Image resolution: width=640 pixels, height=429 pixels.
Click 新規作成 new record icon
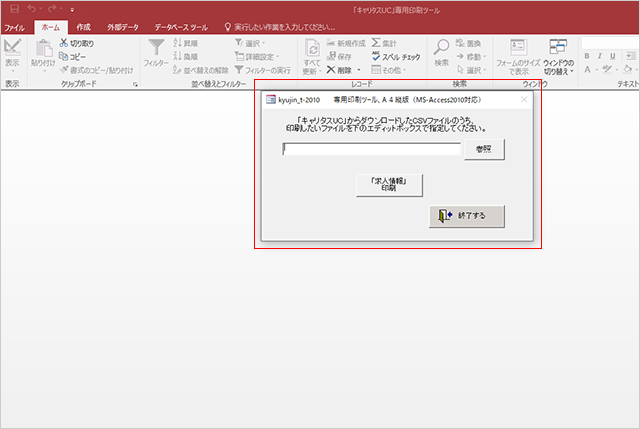pos(331,43)
